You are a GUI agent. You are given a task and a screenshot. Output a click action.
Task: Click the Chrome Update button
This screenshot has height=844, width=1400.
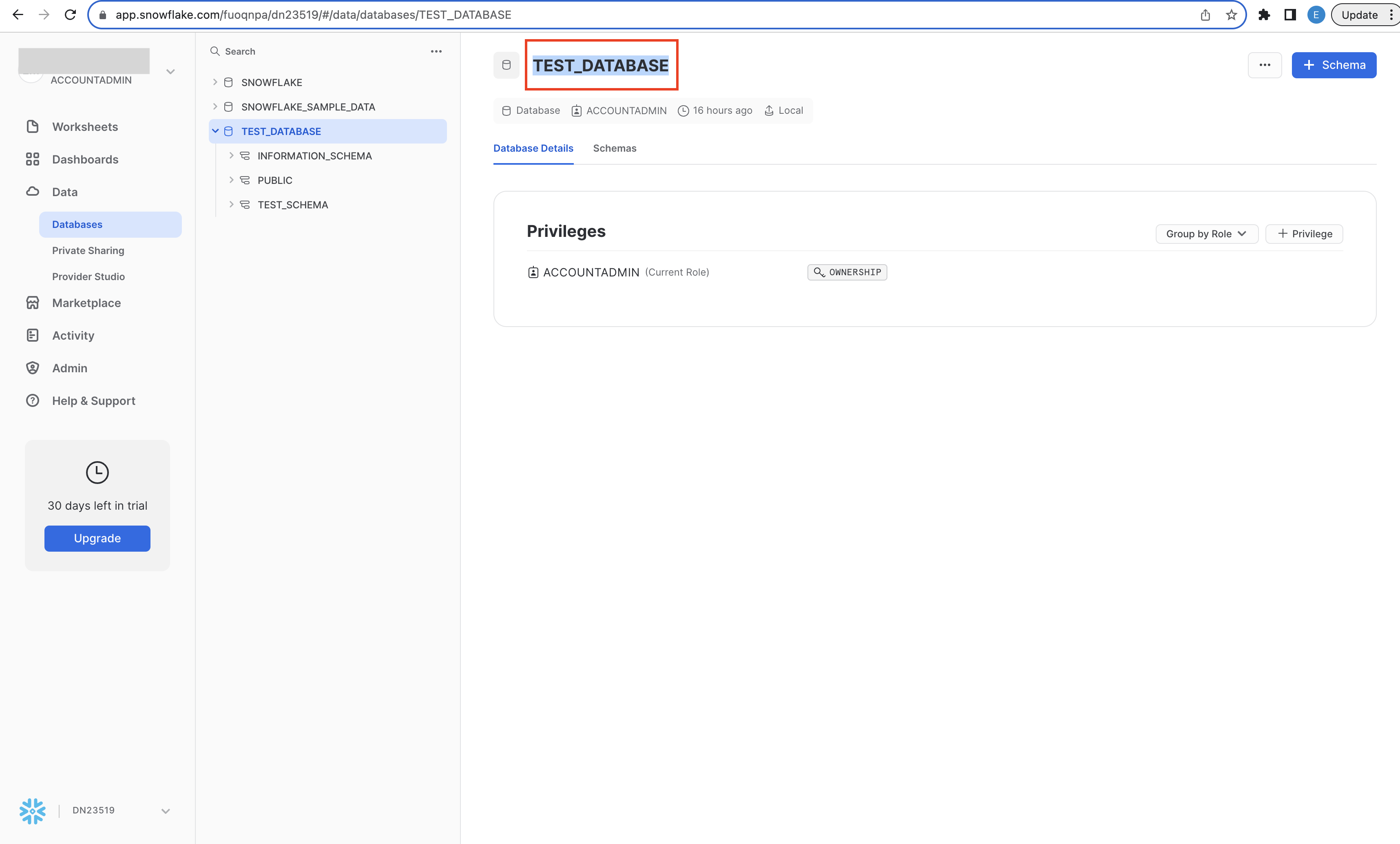[1359, 15]
